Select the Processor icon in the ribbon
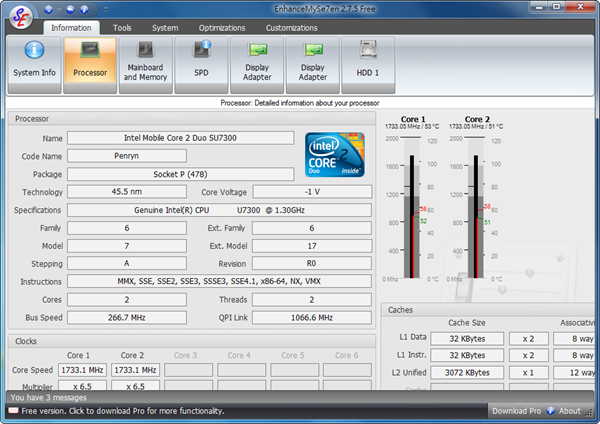600x424 pixels. 90,63
